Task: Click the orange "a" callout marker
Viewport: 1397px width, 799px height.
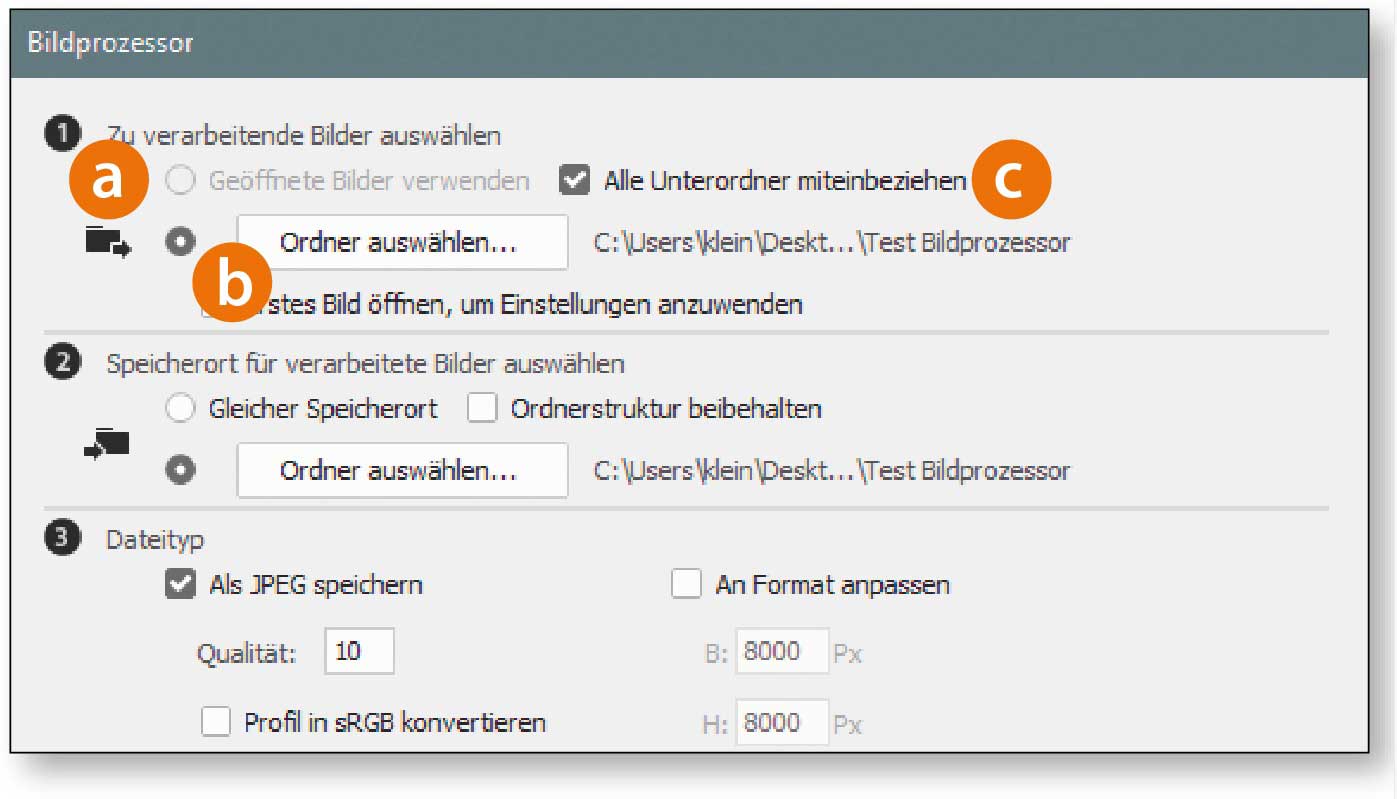Action: 108,181
